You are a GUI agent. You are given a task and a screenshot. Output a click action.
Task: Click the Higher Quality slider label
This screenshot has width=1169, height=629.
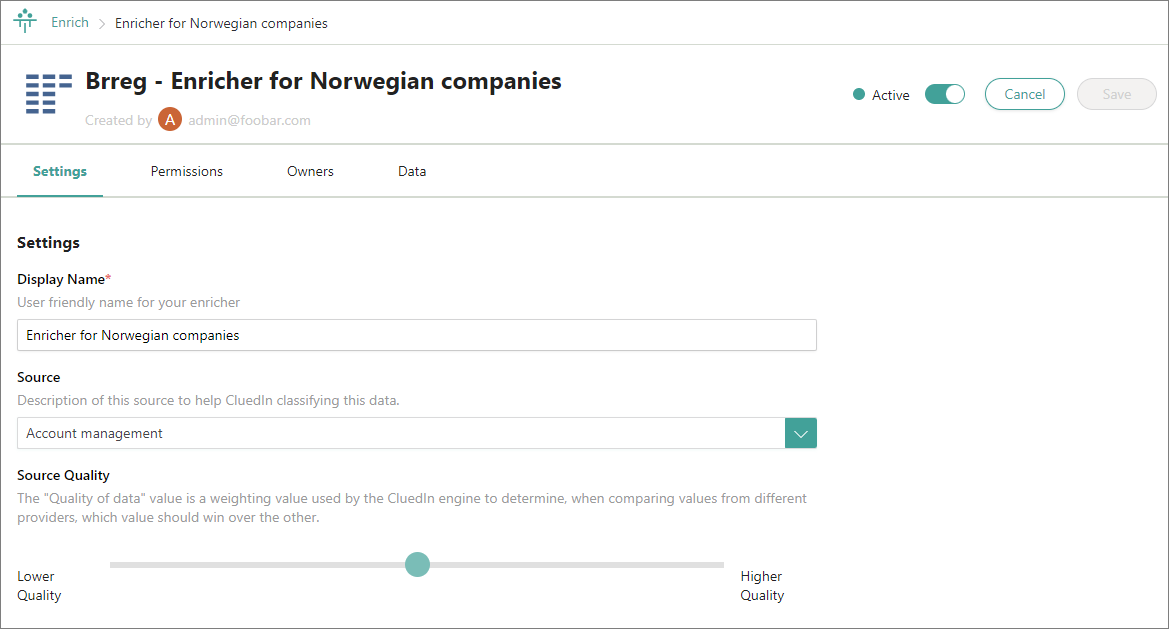[762, 585]
